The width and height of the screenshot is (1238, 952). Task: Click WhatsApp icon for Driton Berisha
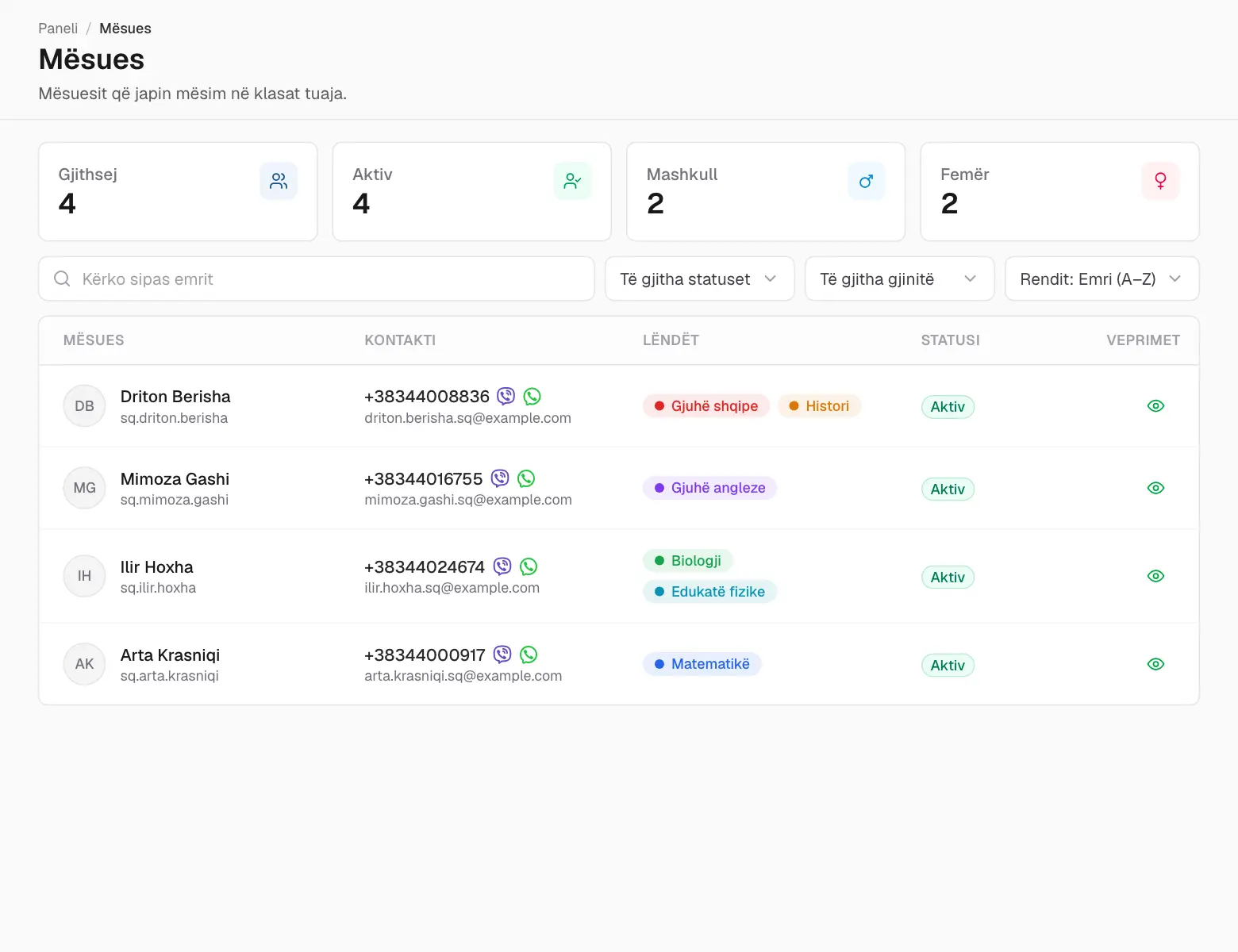pos(532,396)
